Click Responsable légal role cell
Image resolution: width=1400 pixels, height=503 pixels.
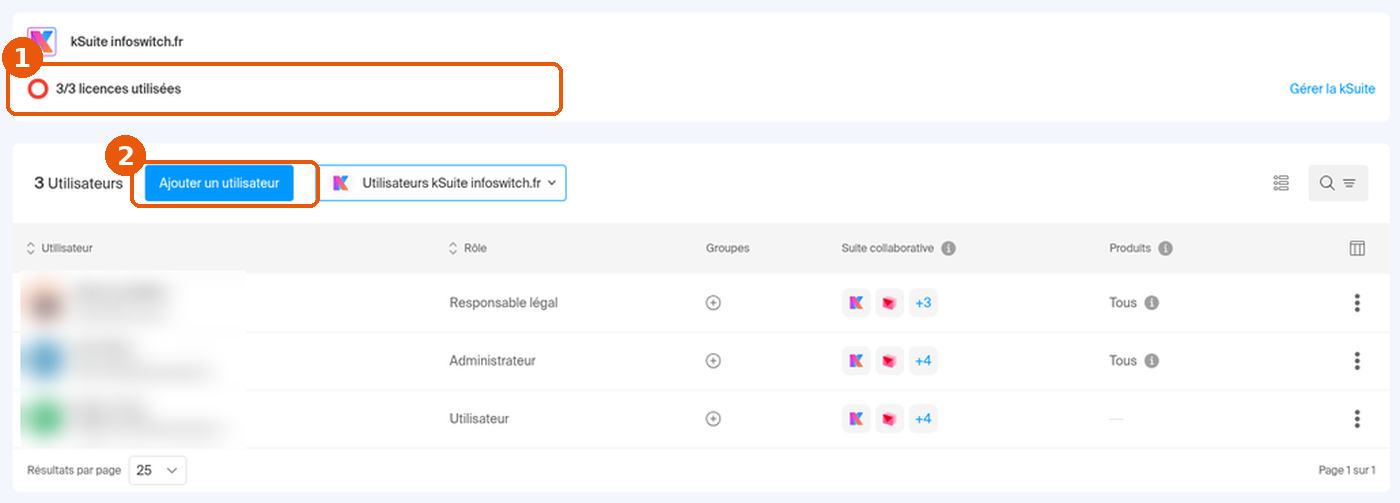pyautogui.click(x=504, y=303)
